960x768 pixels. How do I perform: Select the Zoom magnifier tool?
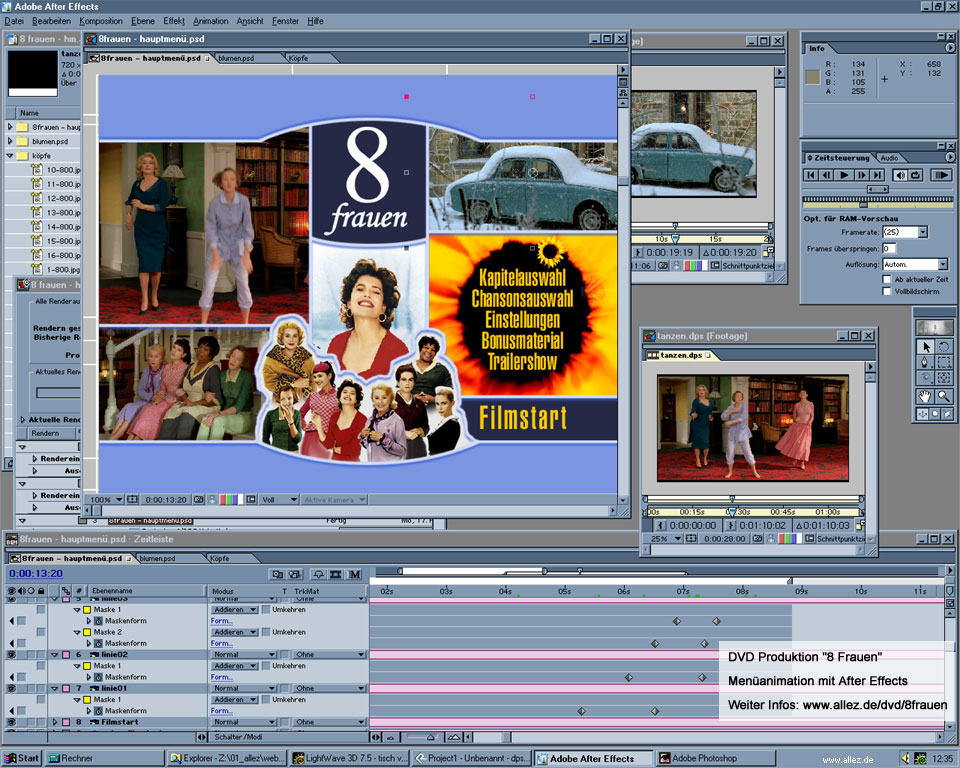(943, 396)
